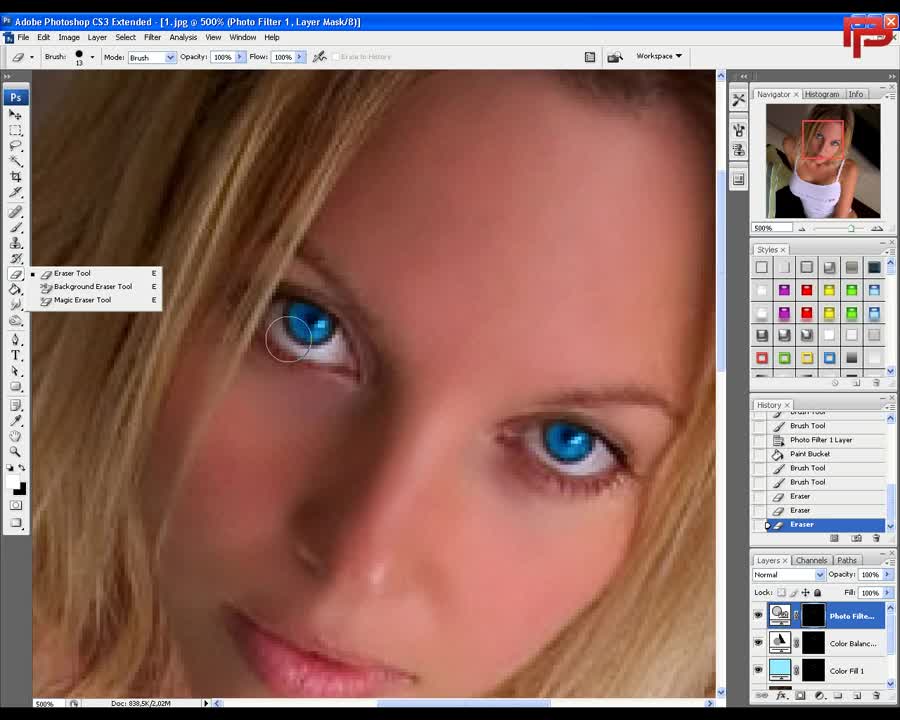900x720 pixels.
Task: Open the Image menu
Action: [69, 37]
